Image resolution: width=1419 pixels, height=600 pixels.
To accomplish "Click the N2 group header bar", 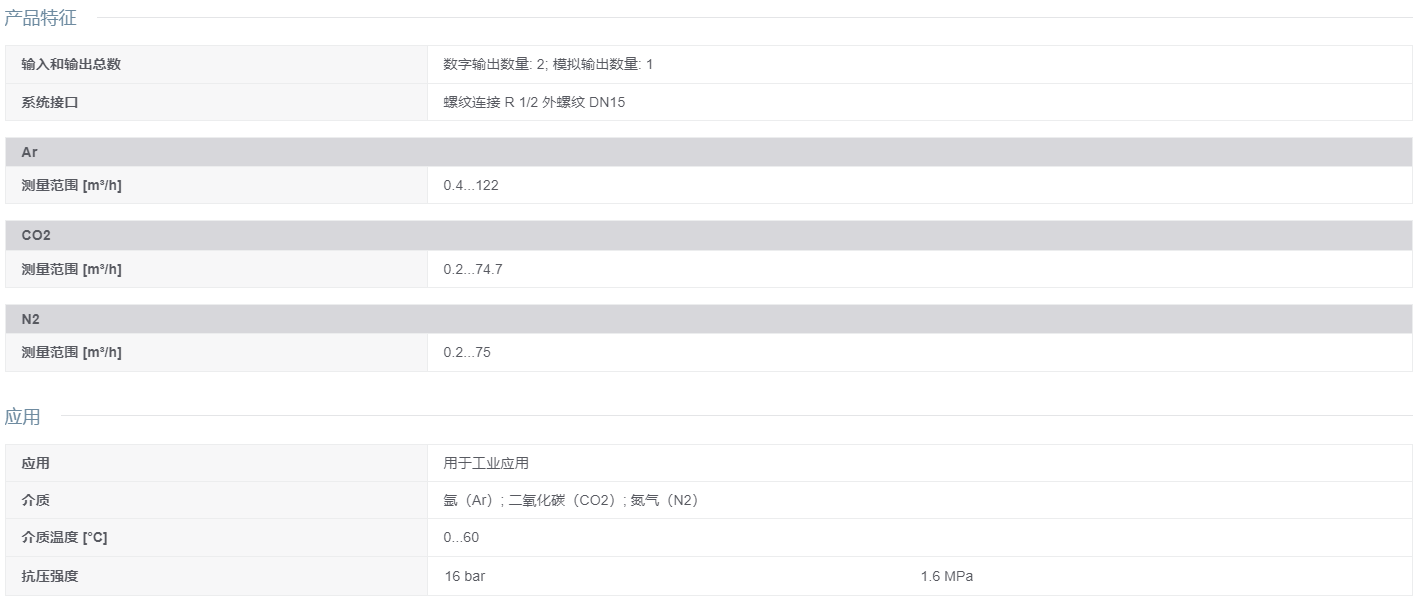I will [709, 319].
